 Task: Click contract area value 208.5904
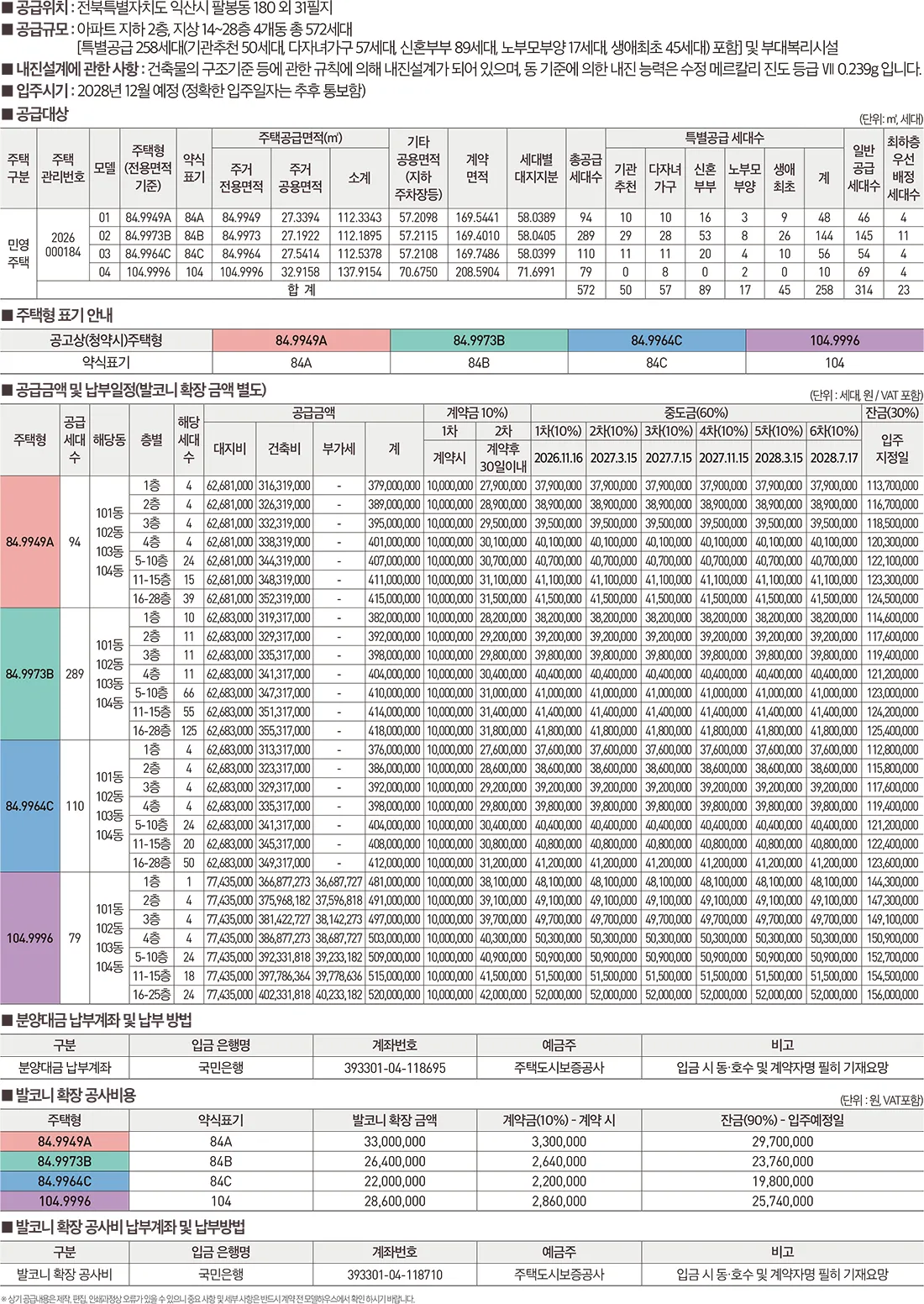coord(477,272)
